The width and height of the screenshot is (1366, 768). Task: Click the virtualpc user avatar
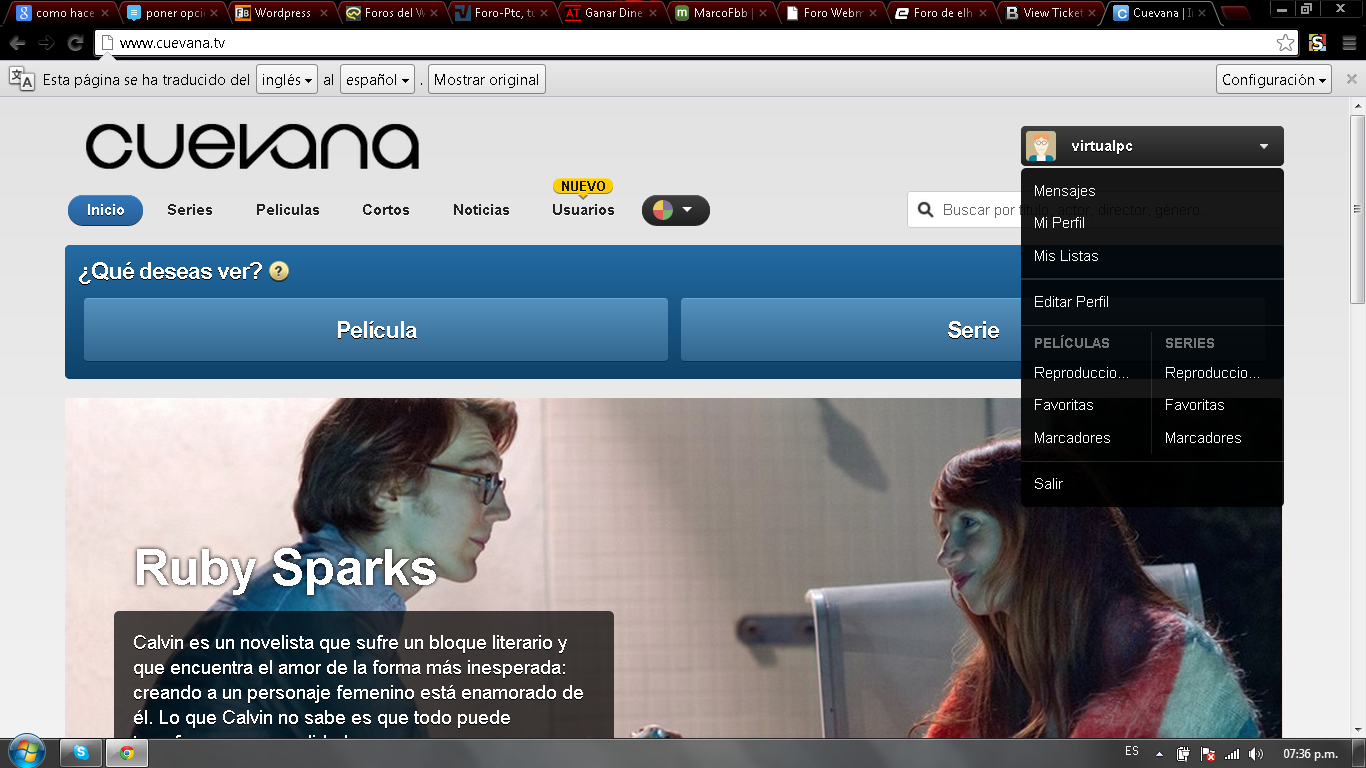click(x=1041, y=146)
